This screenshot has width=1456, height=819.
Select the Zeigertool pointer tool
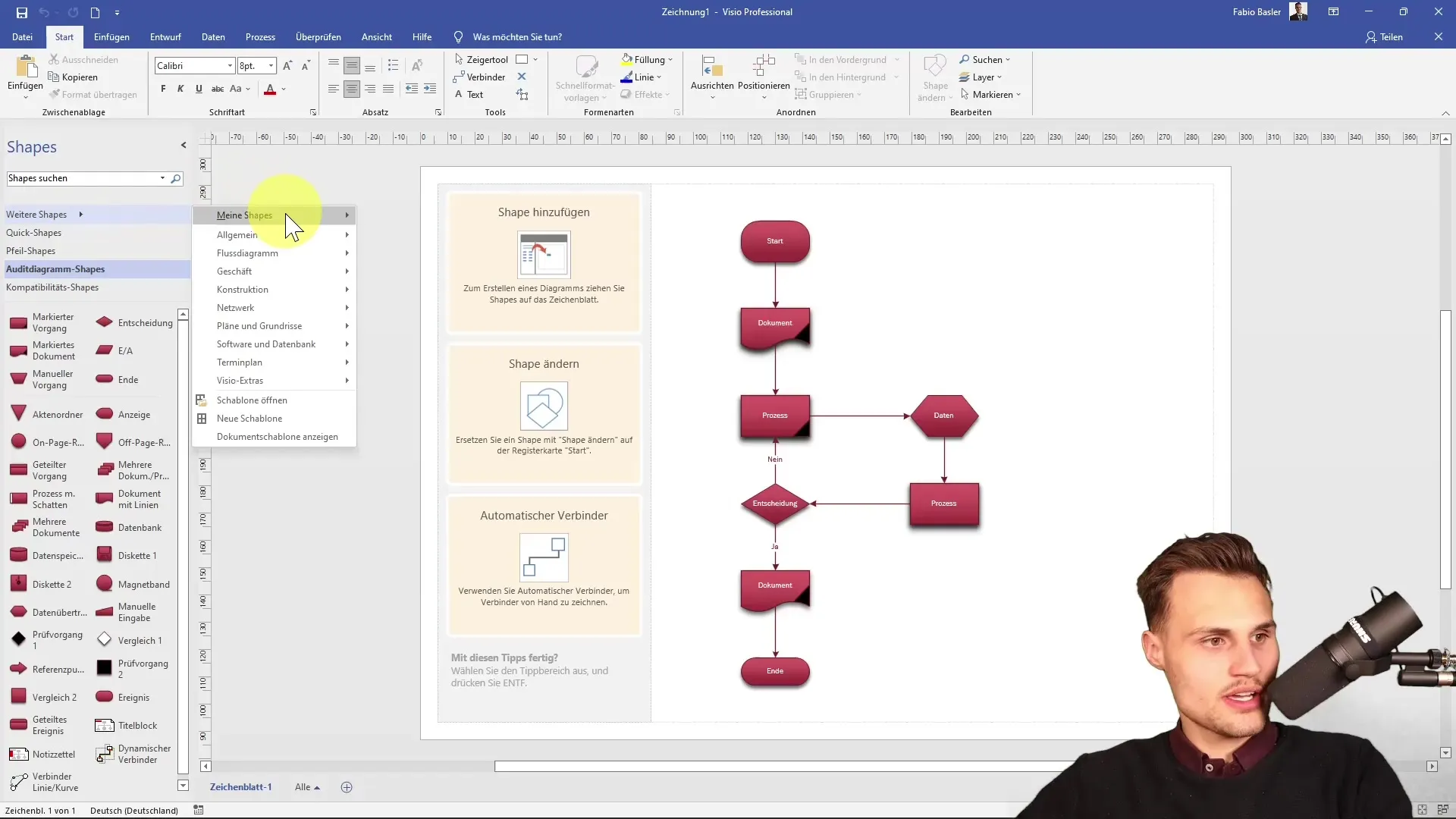(x=481, y=59)
